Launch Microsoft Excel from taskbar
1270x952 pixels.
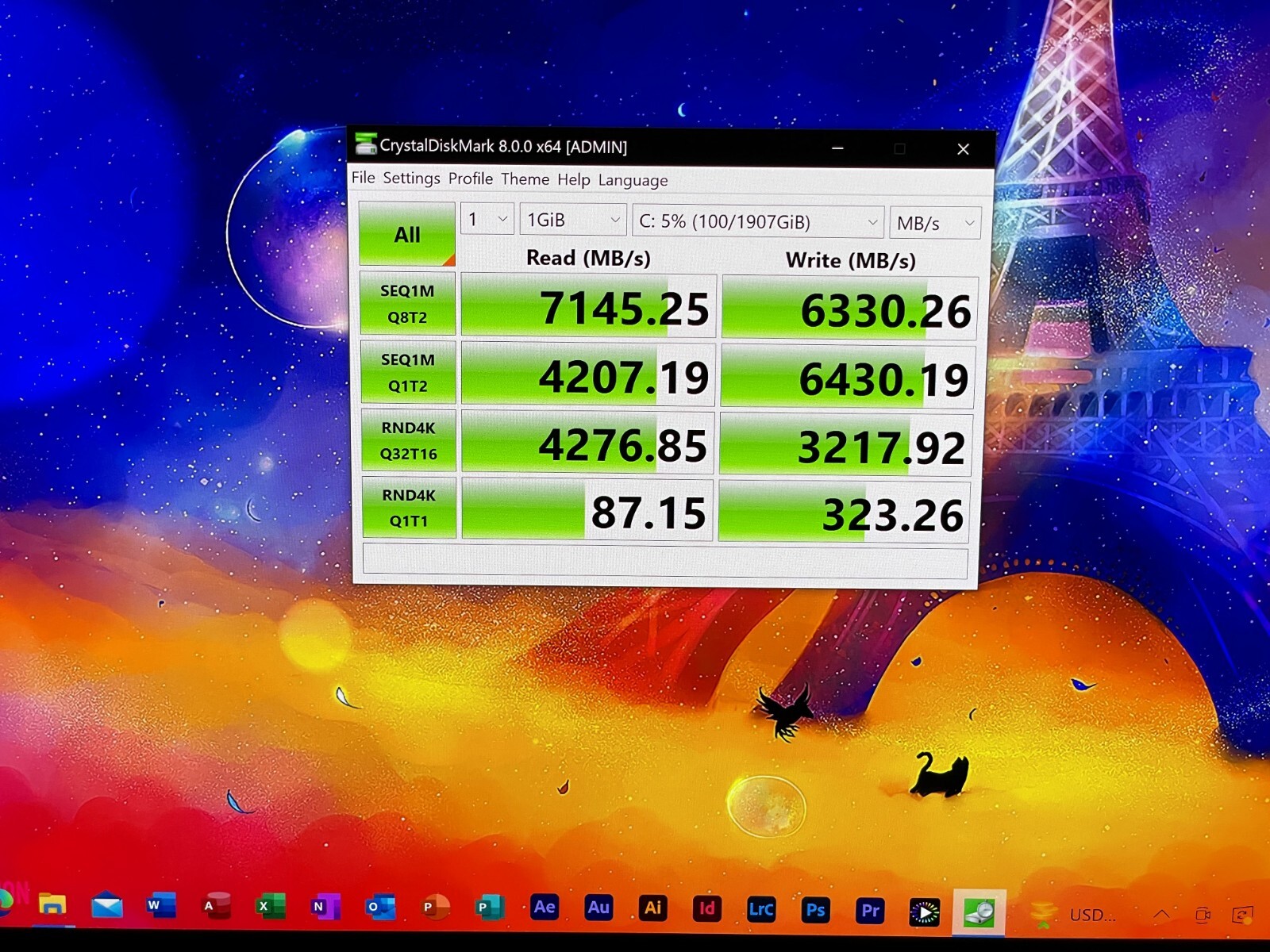click(271, 906)
